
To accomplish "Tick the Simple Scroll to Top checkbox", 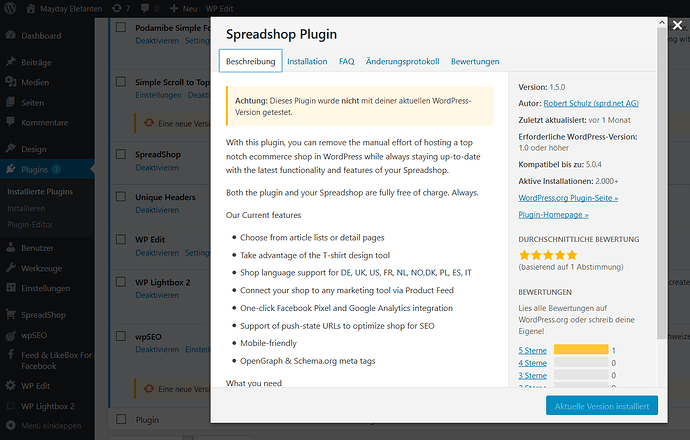I will point(121,81).
